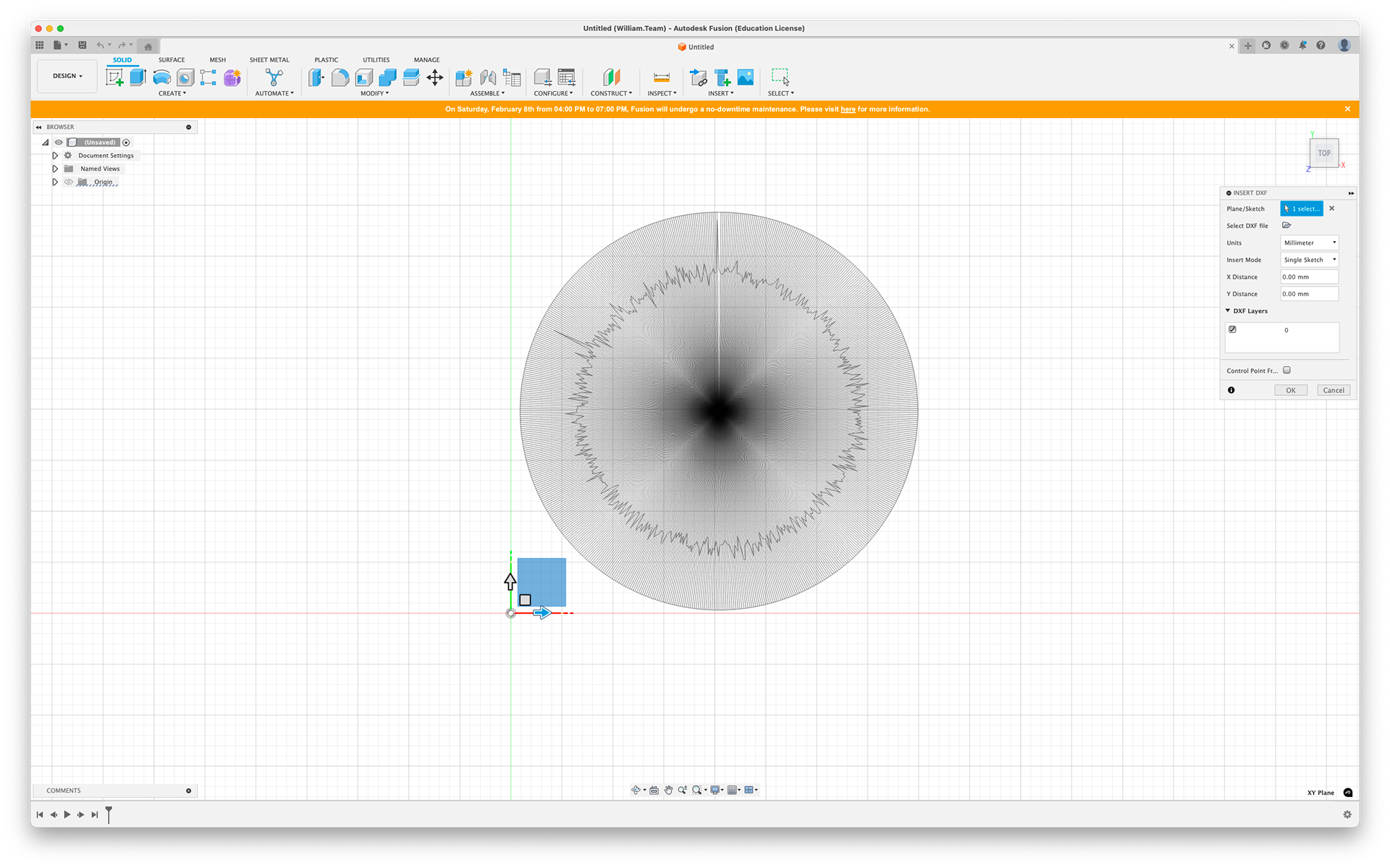Viewport: 1390px width, 868px height.
Task: Expand the Origin tree node
Action: [55, 182]
